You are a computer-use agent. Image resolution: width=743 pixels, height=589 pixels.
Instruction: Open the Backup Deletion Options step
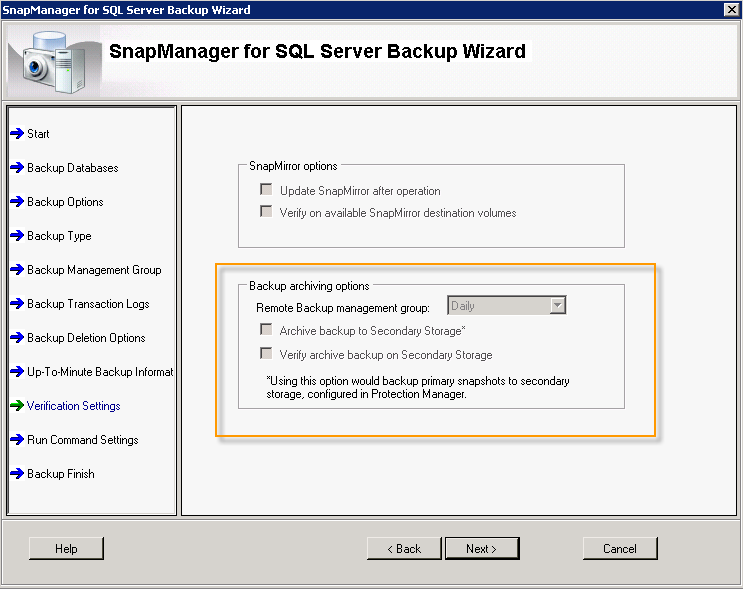tap(86, 338)
